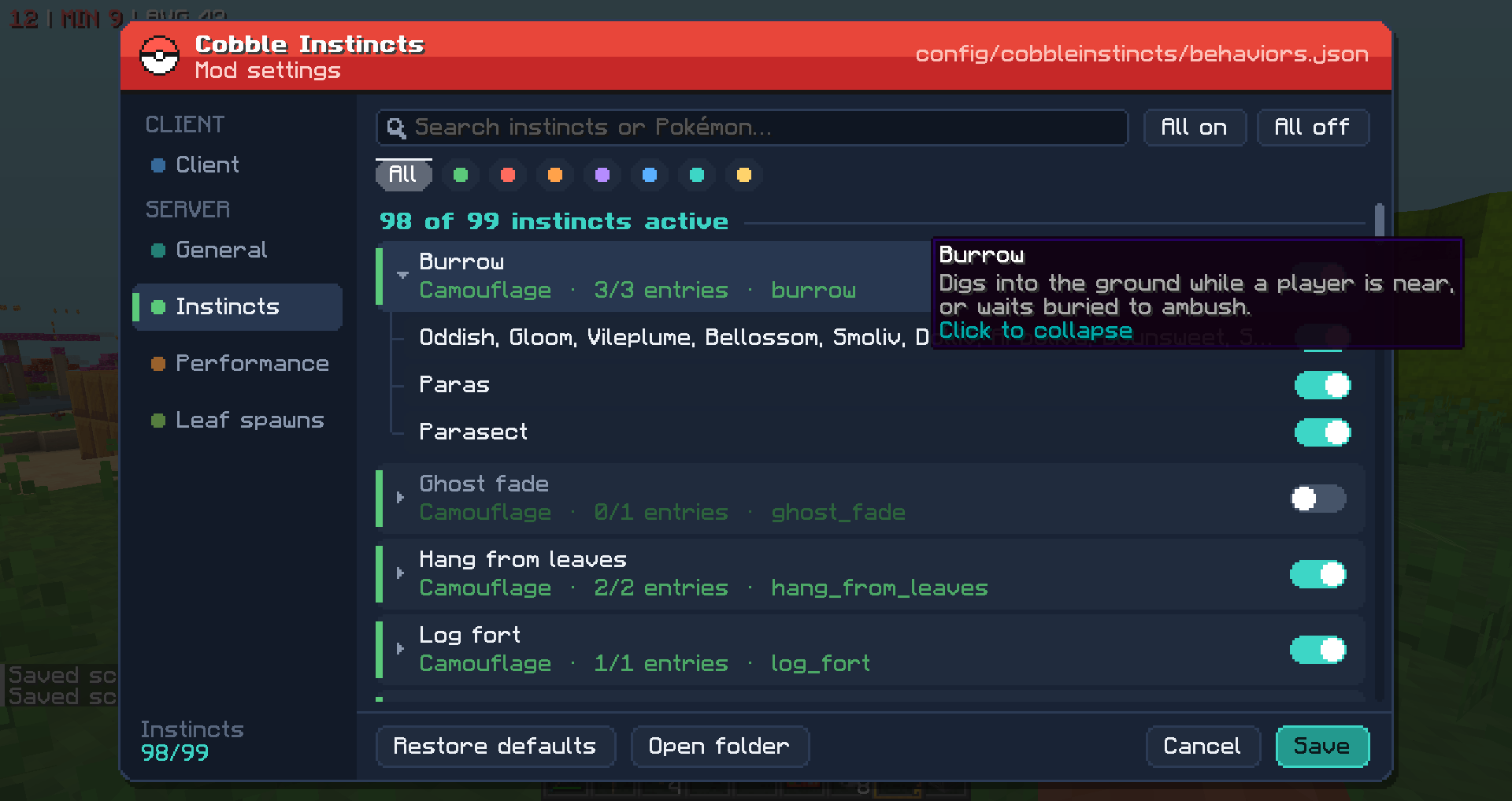Select the All filter tab
The height and width of the screenshot is (801, 1512).
(403, 175)
